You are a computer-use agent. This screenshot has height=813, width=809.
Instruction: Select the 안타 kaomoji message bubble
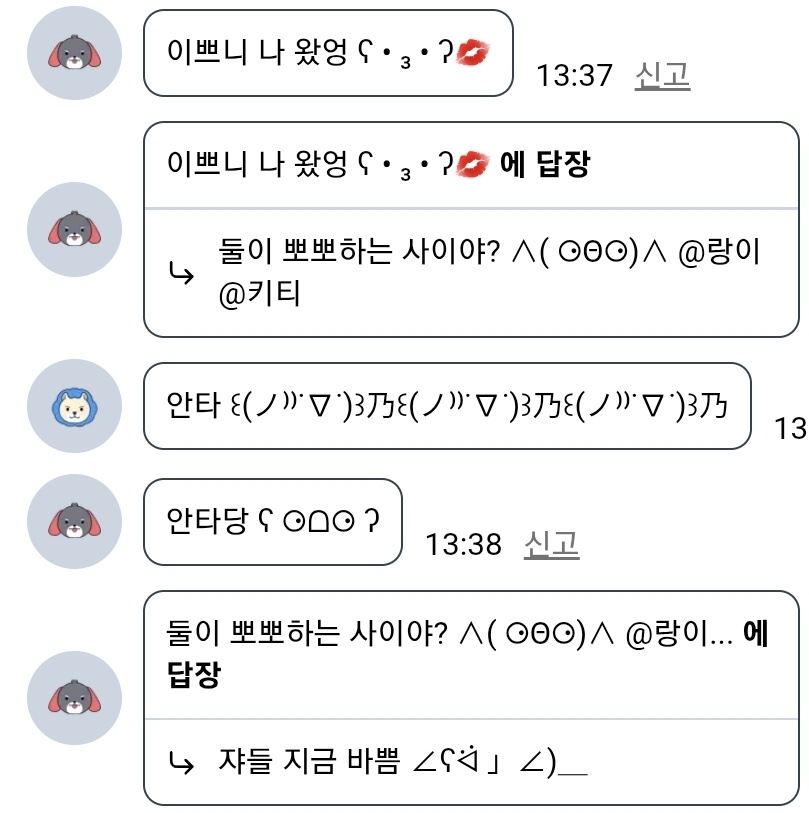click(446, 406)
